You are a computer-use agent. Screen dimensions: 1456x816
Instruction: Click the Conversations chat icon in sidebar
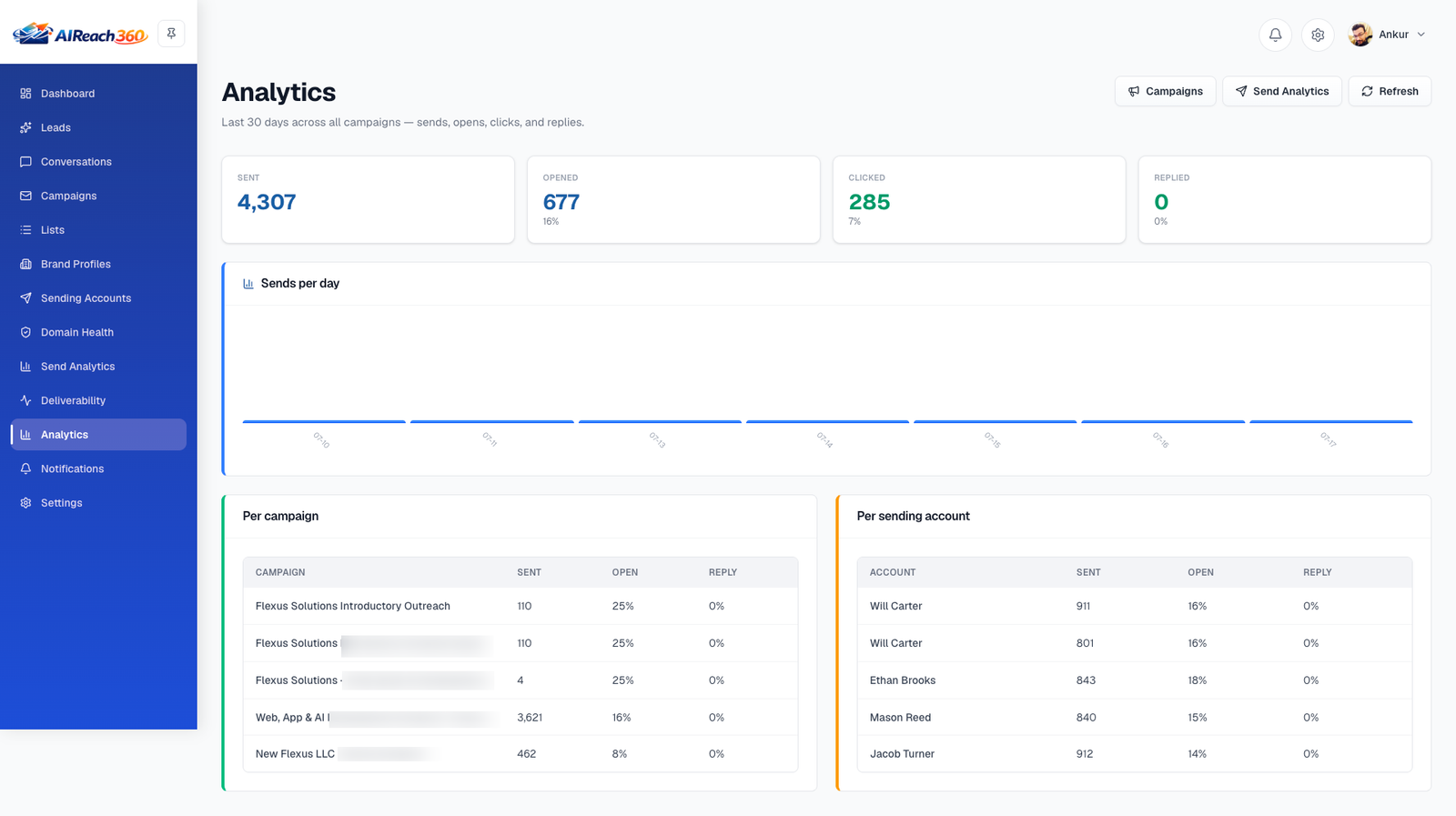tap(25, 162)
